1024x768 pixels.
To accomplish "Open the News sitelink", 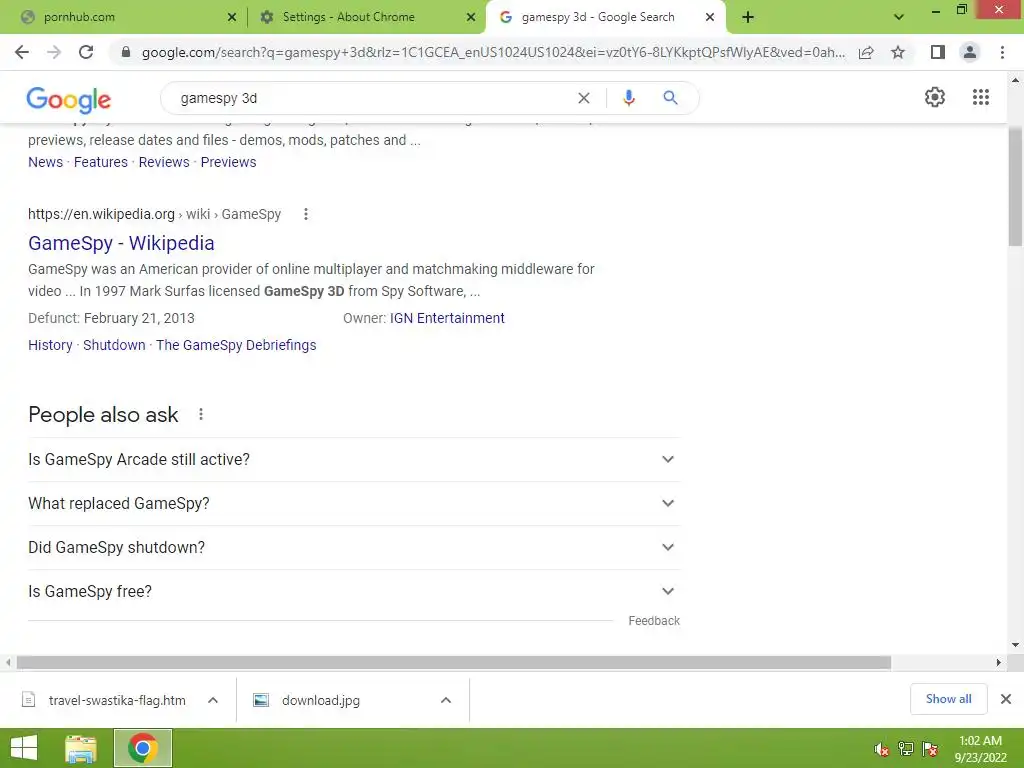I will 46,162.
